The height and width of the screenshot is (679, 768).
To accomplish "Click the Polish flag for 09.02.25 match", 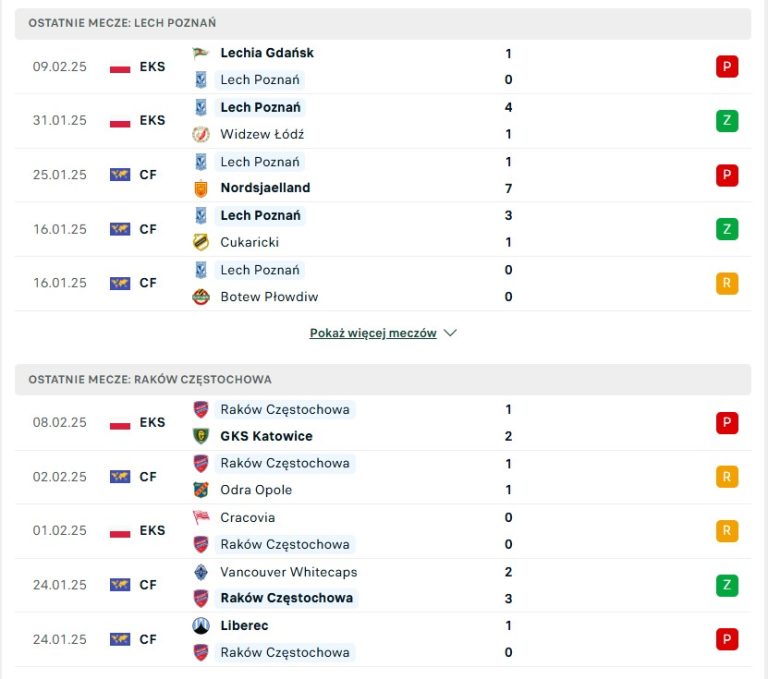I will pyautogui.click(x=120, y=67).
